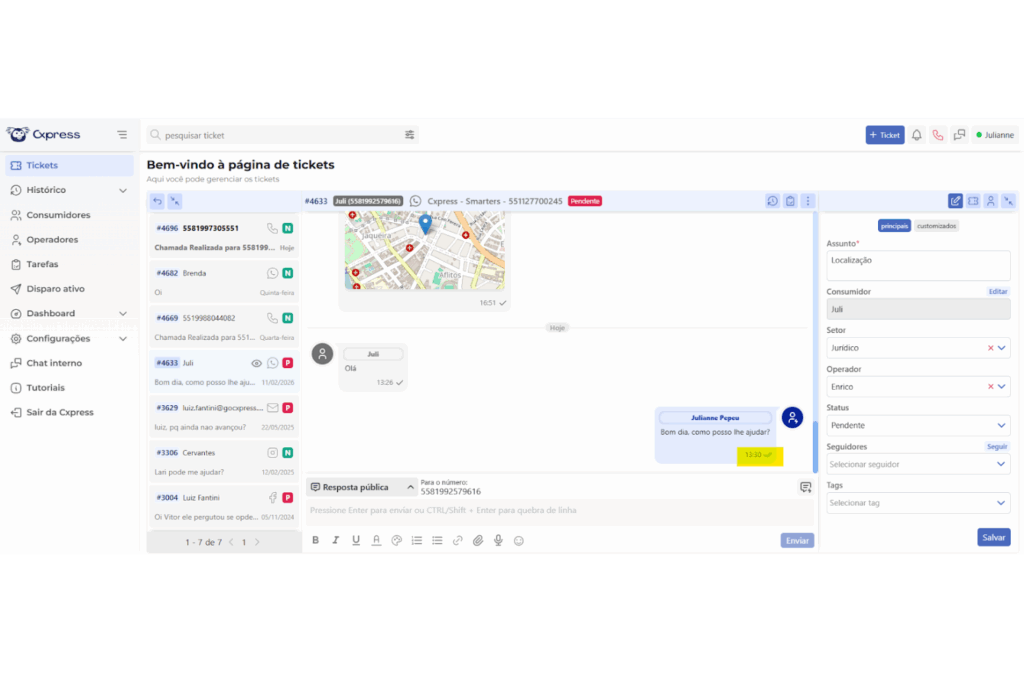Image resolution: width=1024 pixels, height=673 pixels.
Task: Open the emoji picker
Action: coord(519,540)
